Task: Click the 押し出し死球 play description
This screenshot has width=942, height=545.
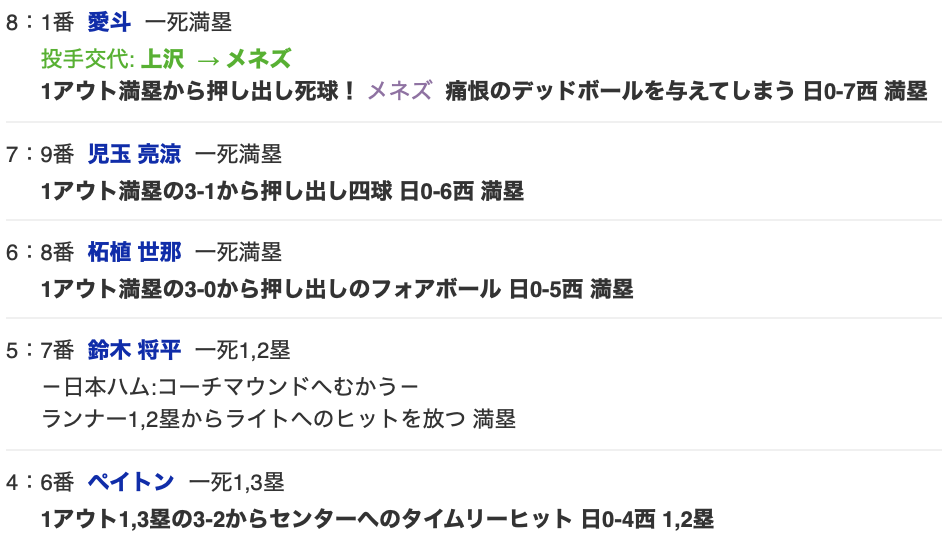Action: pyautogui.click(x=198, y=91)
